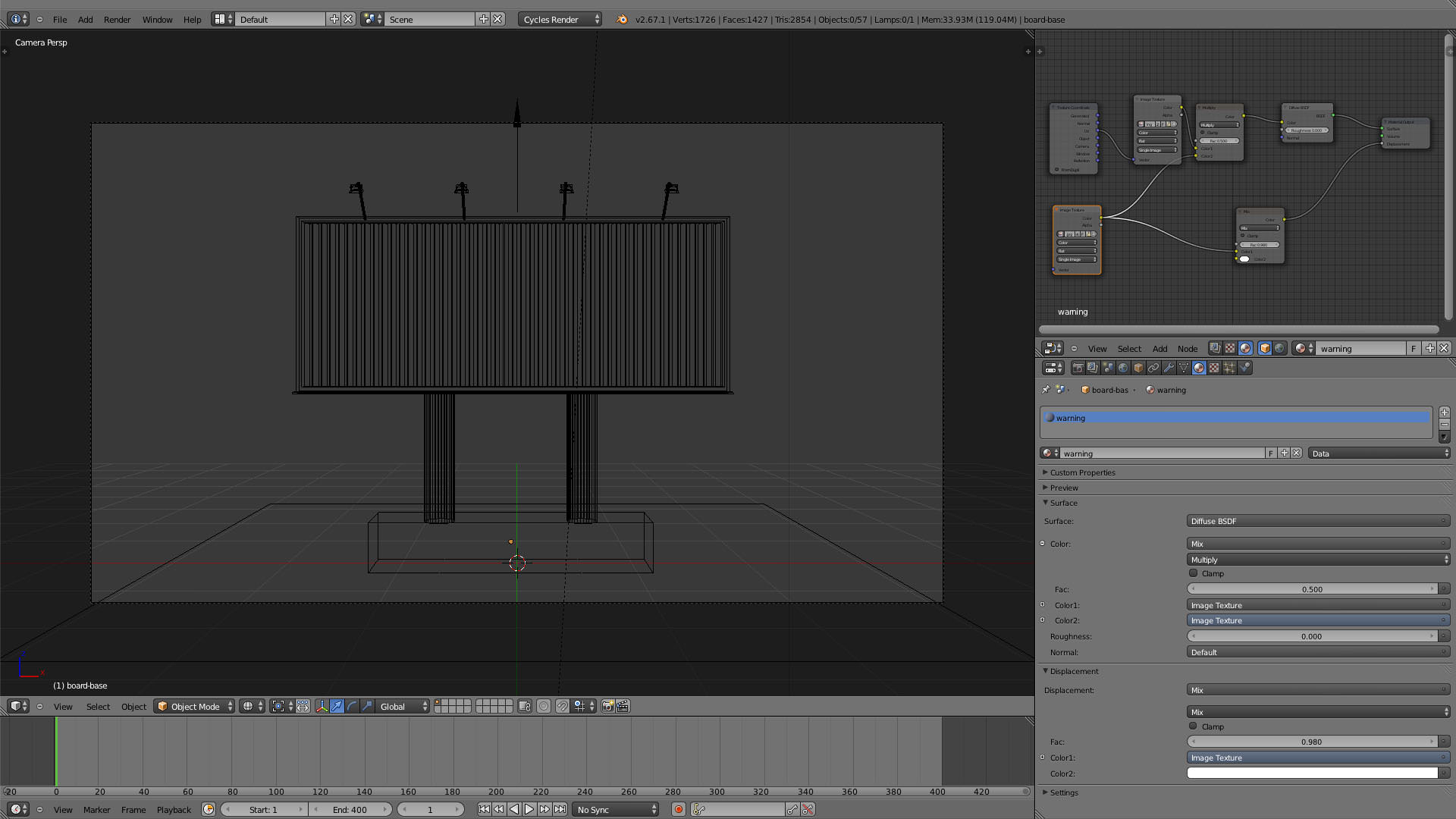Toggle snap during transform magnet icon
Screen dimensions: 1456x819
coord(562,706)
